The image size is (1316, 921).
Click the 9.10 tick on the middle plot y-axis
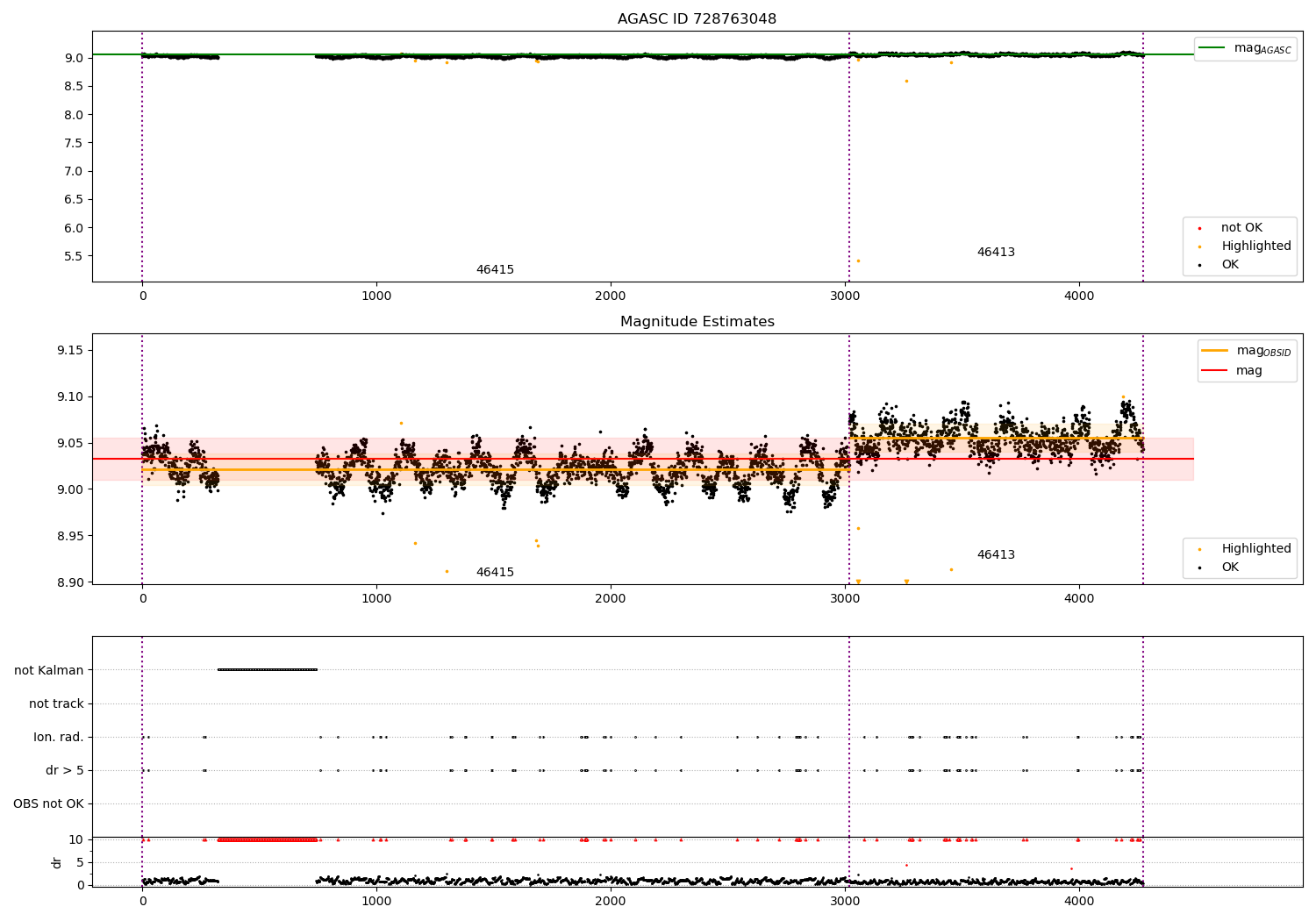coord(70,397)
